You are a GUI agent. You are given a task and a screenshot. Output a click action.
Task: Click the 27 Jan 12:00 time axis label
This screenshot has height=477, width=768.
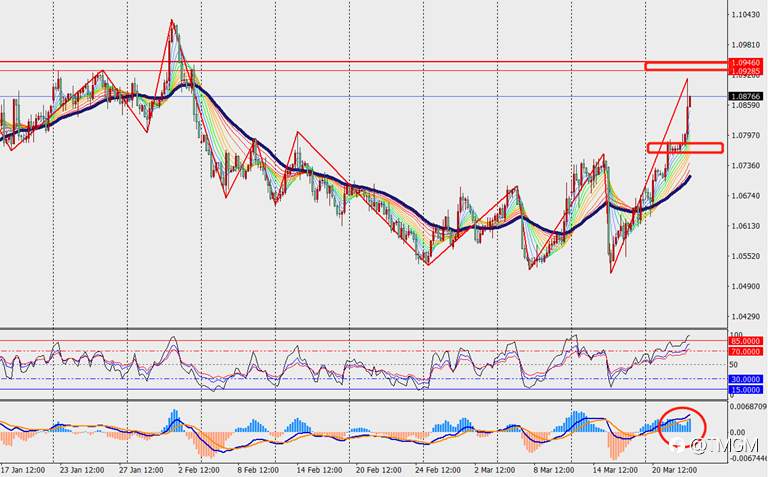[141, 470]
